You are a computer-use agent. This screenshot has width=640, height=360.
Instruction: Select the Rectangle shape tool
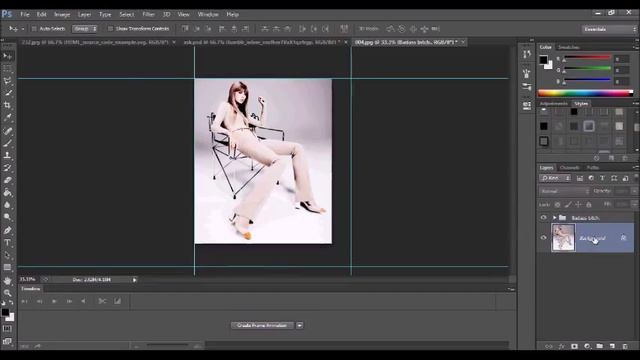click(x=7, y=267)
